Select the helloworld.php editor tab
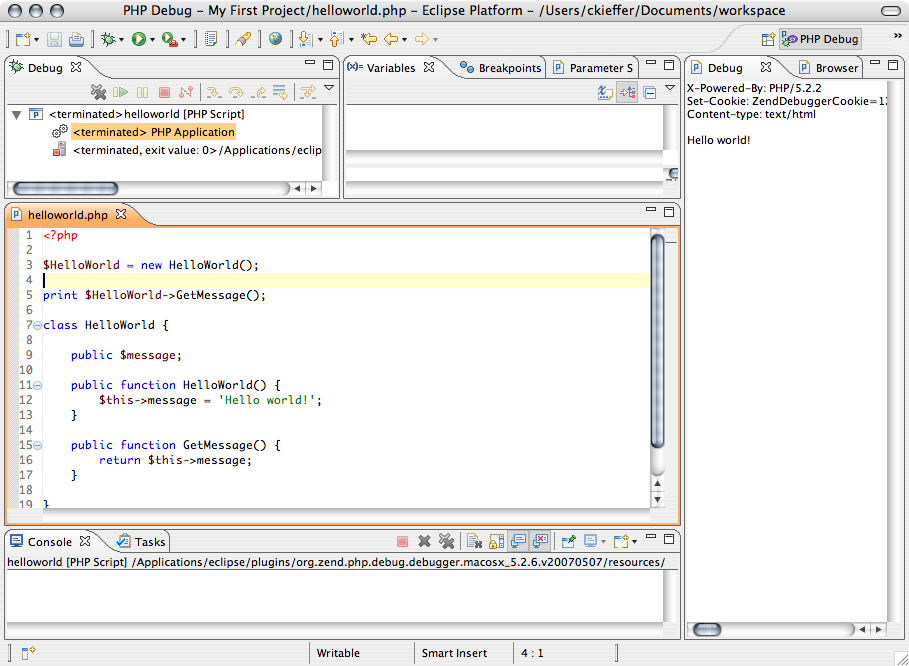 pos(68,215)
